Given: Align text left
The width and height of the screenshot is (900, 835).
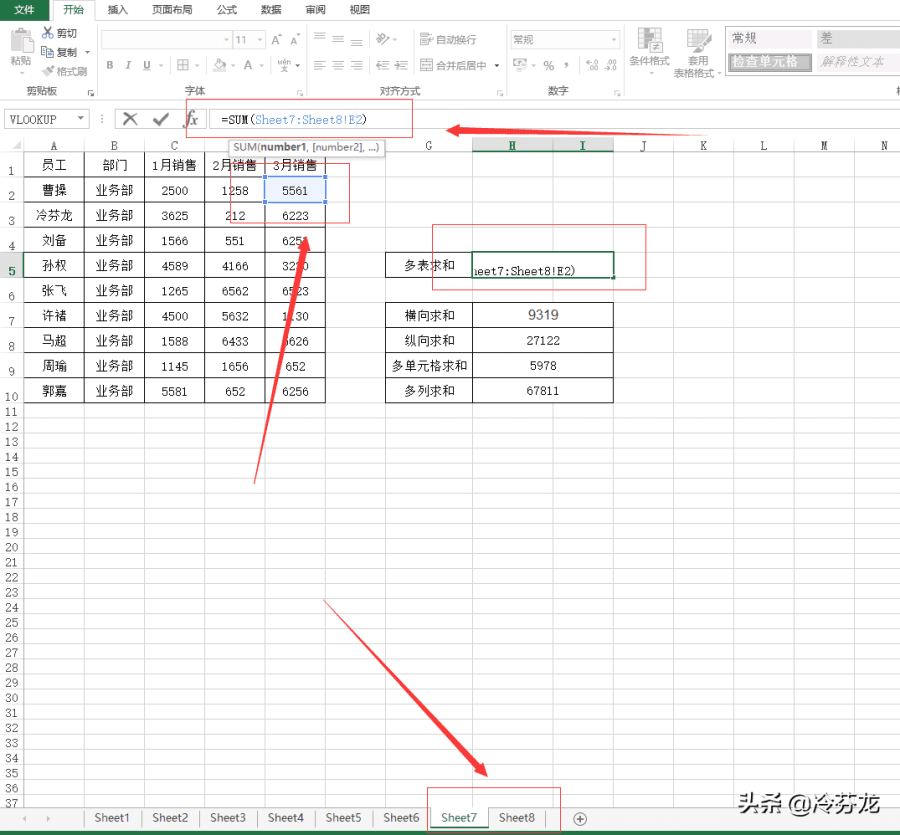Looking at the screenshot, I should click(x=320, y=65).
